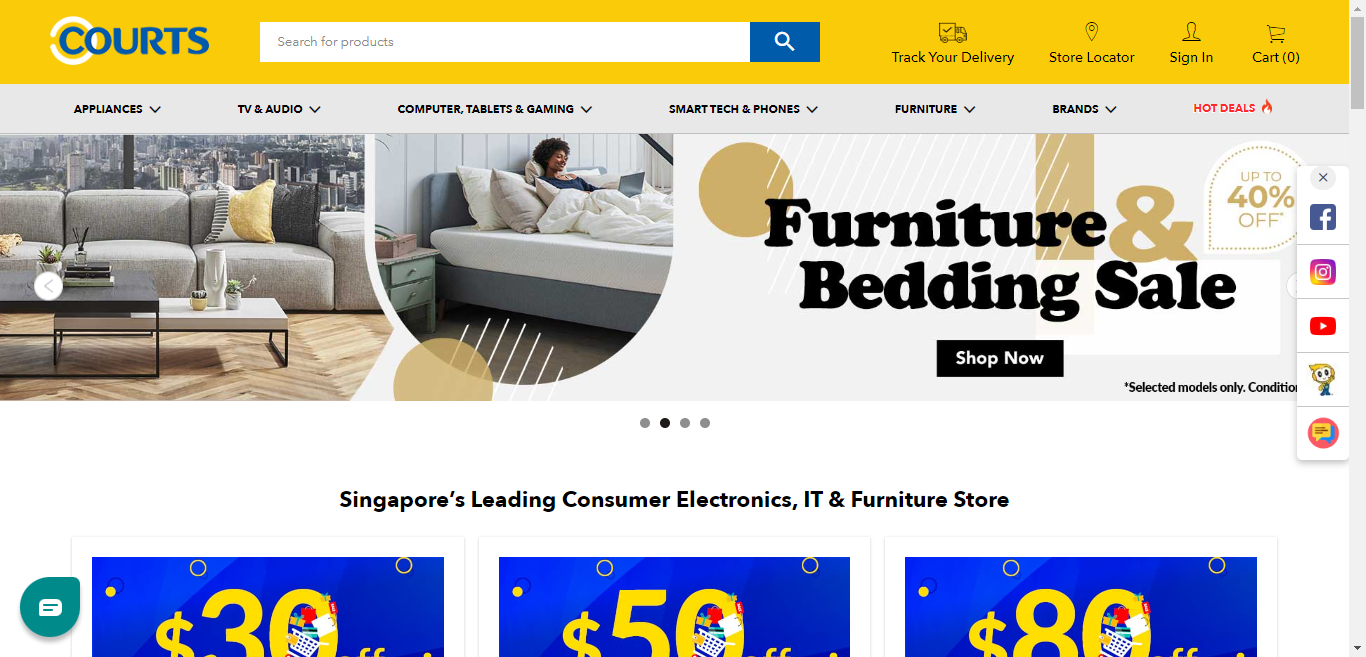Click the mascot character icon in sidebar
Screen dimensions: 1366x657
pos(1323,380)
